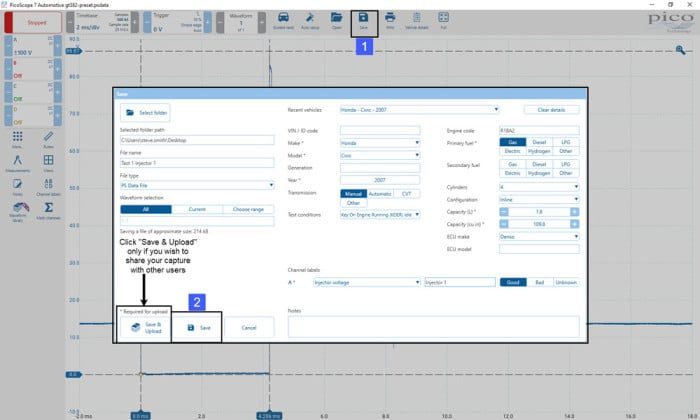This screenshot has height=420, width=700.
Task: Open the More grid icon in sidebar
Action: click(x=17, y=140)
